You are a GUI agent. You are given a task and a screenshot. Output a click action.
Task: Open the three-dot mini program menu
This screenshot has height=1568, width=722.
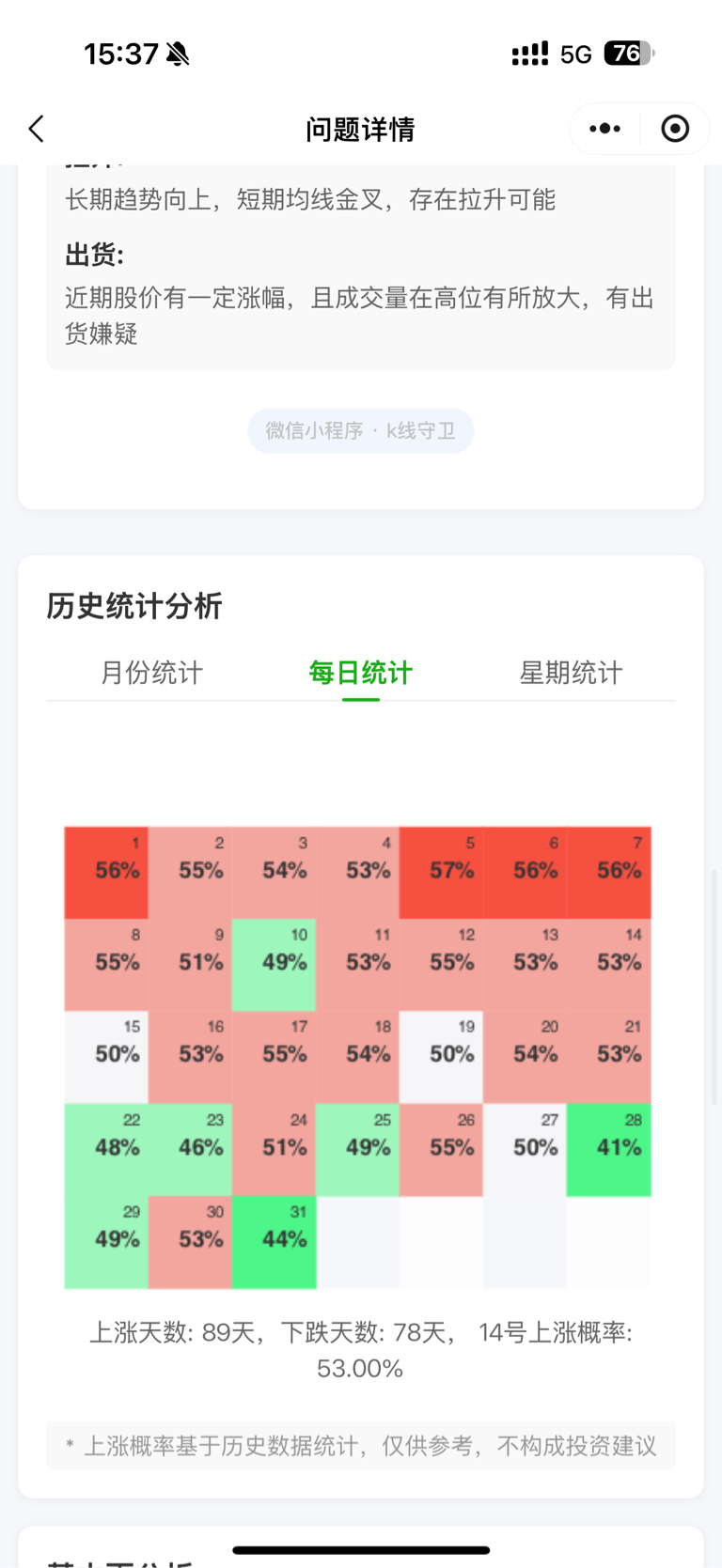click(604, 129)
